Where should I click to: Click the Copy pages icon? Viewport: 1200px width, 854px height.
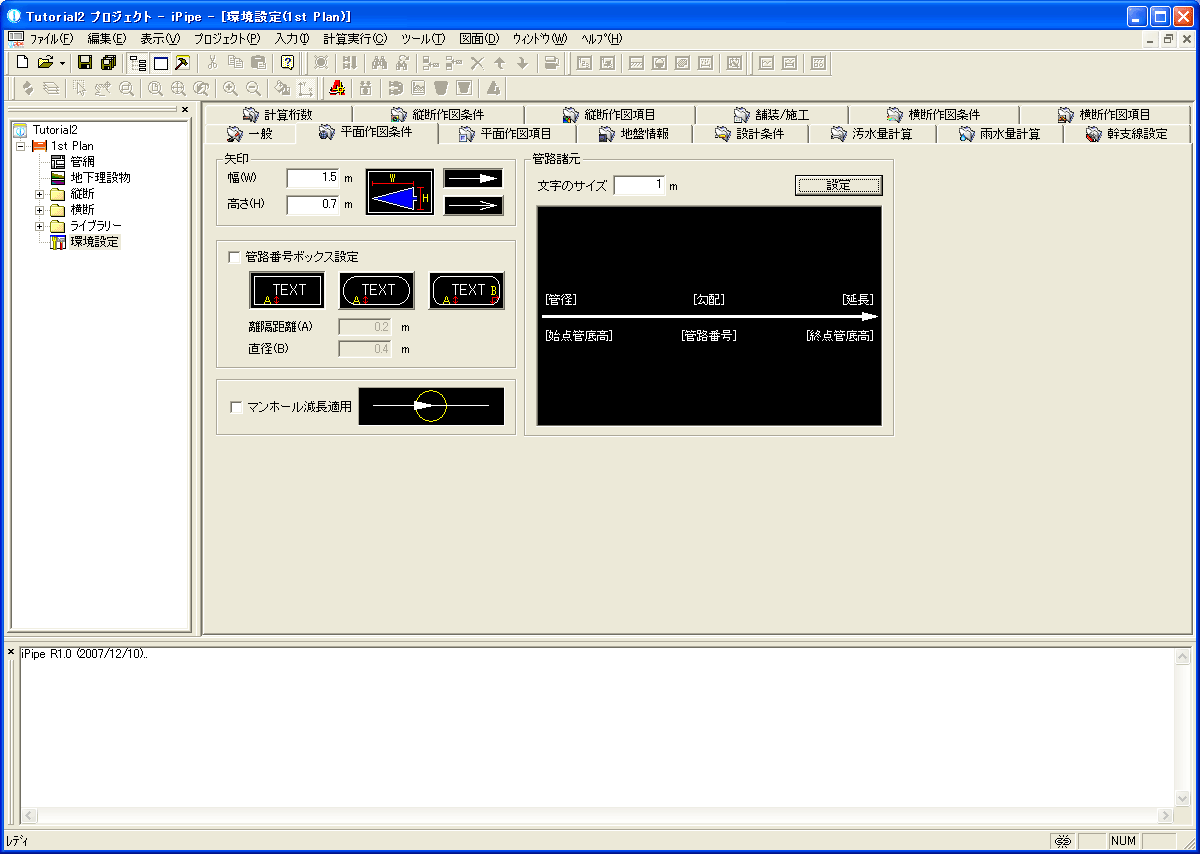tap(235, 63)
